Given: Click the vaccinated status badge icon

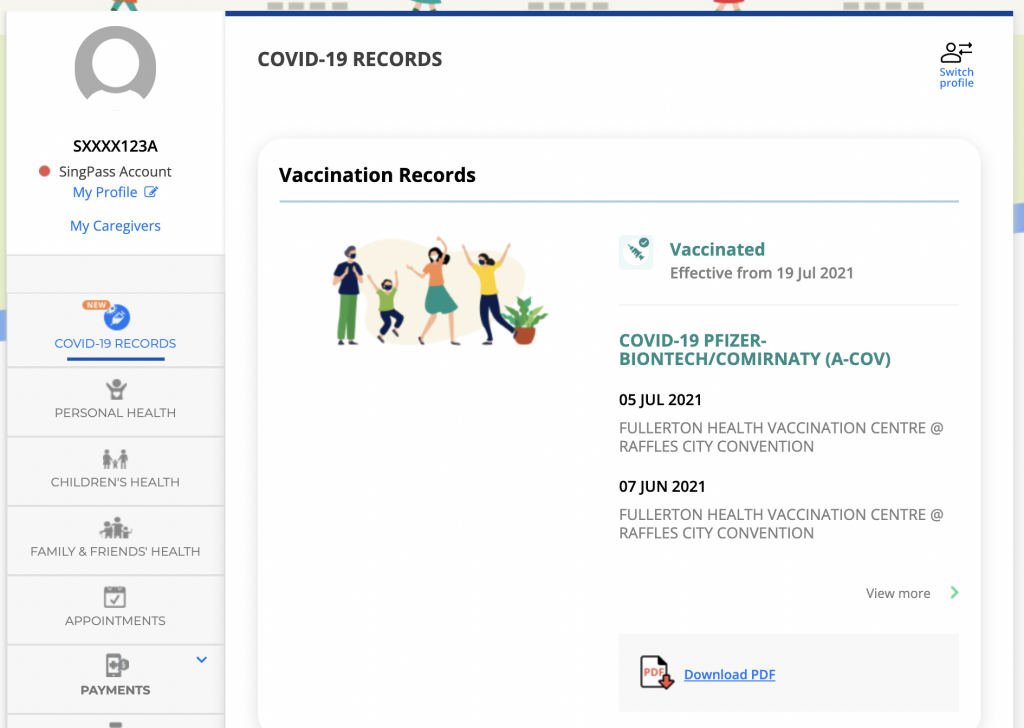Looking at the screenshot, I should click(636, 253).
